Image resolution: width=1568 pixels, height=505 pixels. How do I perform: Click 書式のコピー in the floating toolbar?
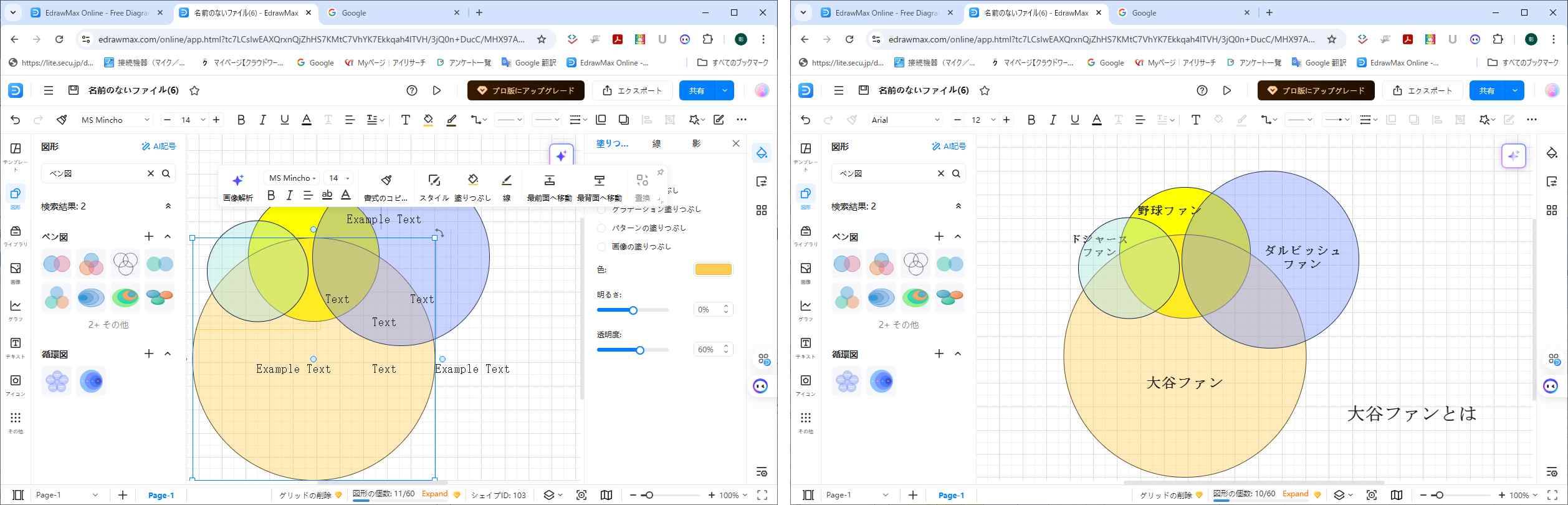pos(386,188)
